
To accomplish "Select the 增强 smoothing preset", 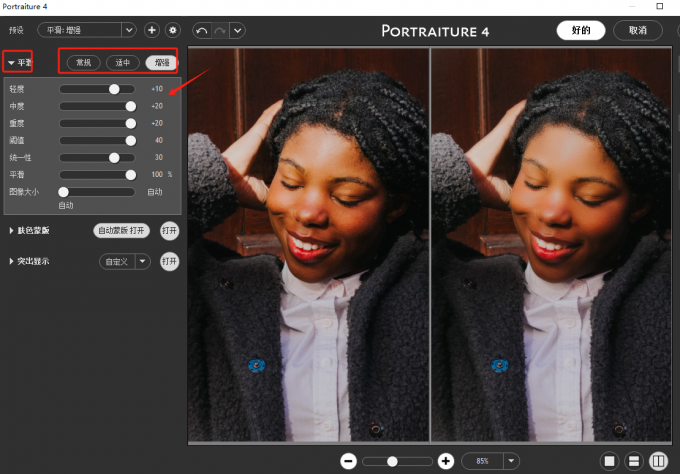I will click(162, 63).
